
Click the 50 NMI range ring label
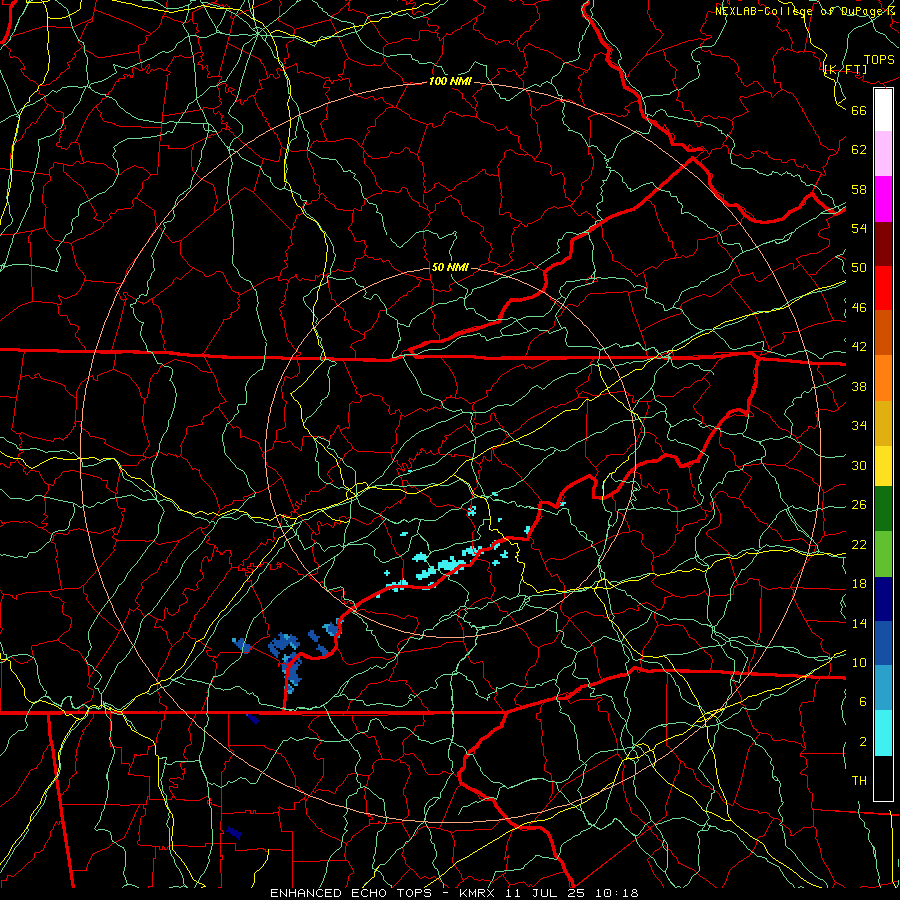click(450, 267)
